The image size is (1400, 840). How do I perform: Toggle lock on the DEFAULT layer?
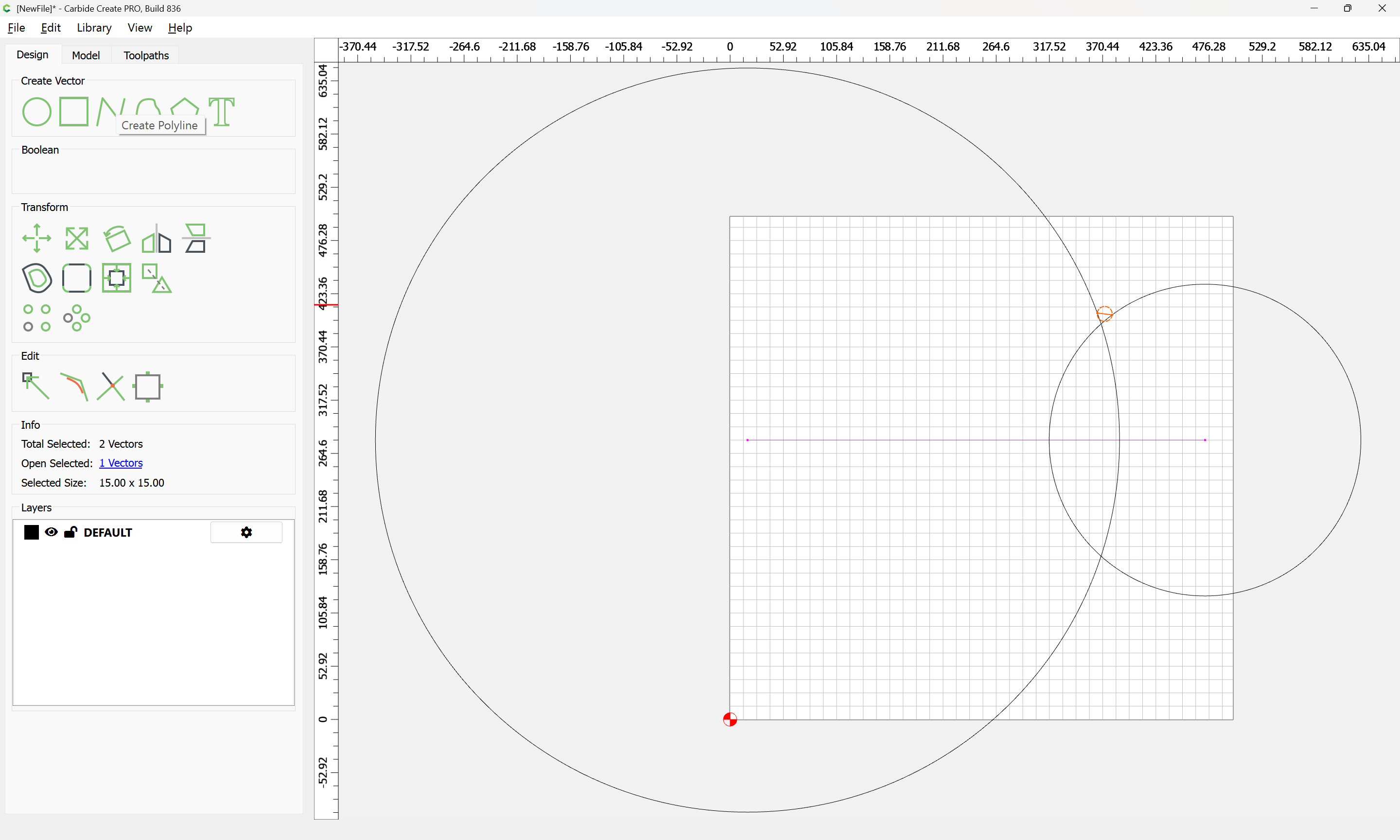pyautogui.click(x=71, y=532)
